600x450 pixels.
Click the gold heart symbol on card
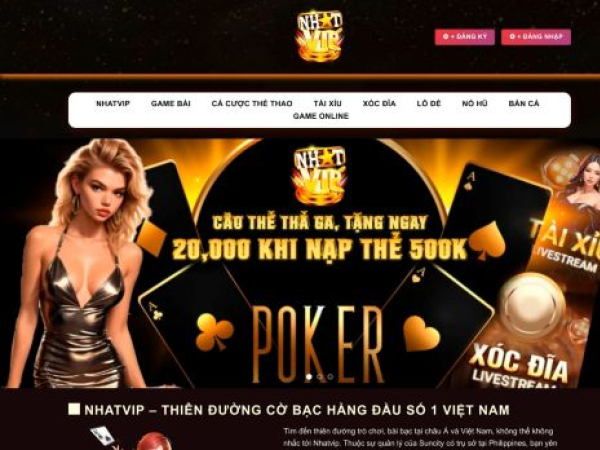pyautogui.click(x=421, y=334)
